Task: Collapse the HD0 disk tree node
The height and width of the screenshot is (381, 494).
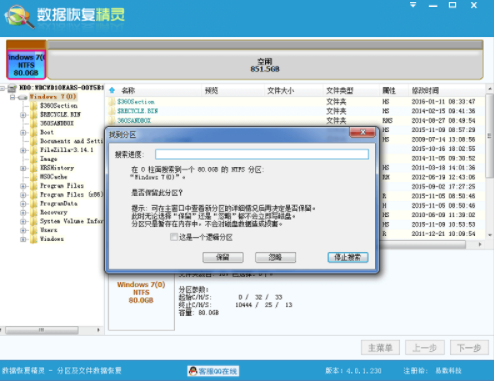Action: point(3,88)
